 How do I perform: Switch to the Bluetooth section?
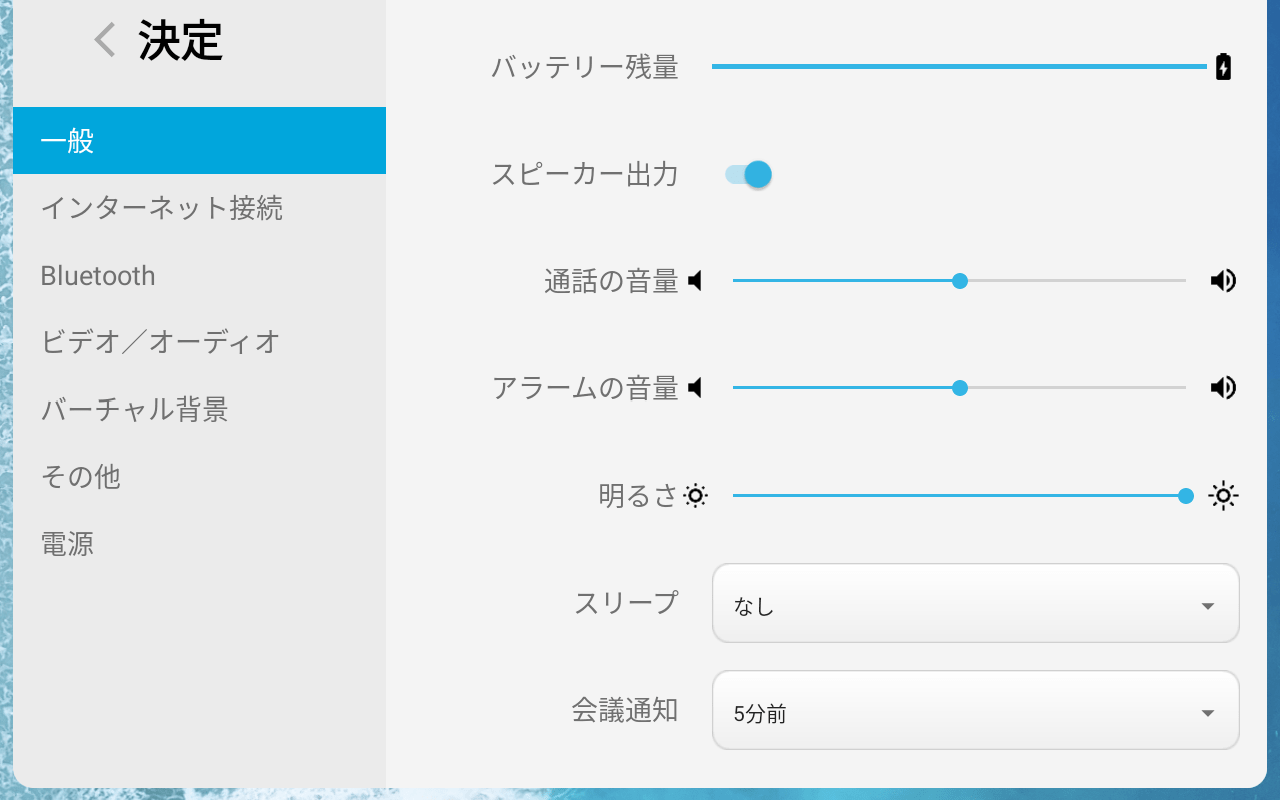(97, 276)
